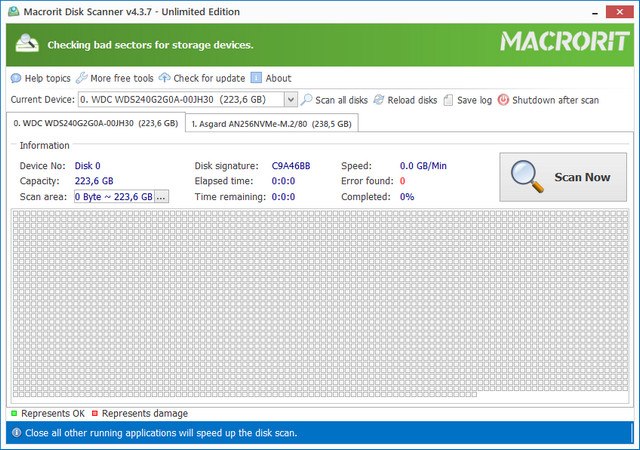The image size is (640, 450).
Task: Switch to the Asgard AN256NVMe tab
Action: [271, 124]
